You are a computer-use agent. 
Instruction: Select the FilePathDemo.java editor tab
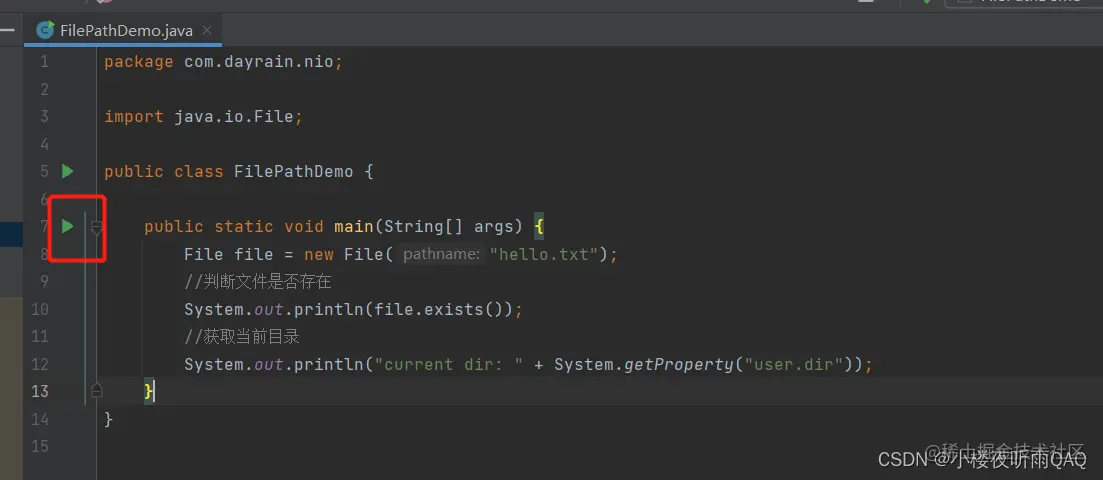point(123,31)
